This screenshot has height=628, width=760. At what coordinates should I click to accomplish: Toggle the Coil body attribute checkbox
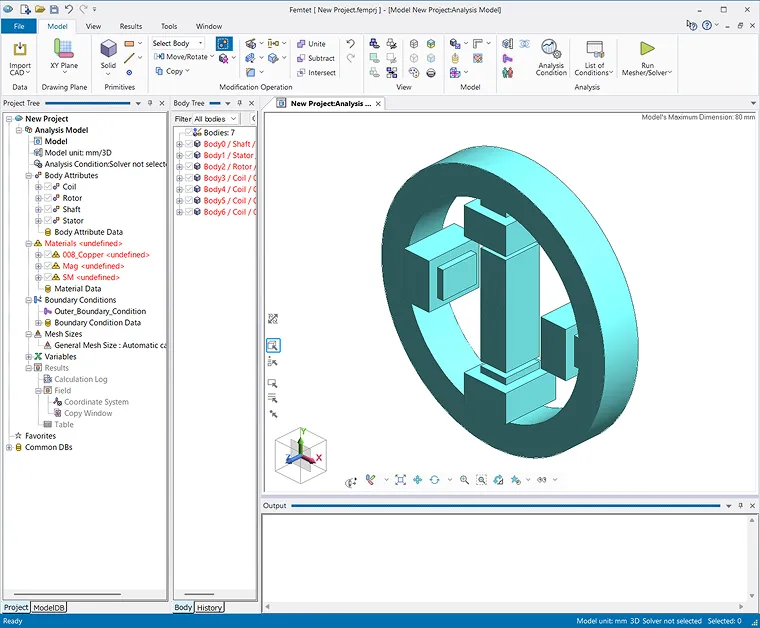pyautogui.click(x=48, y=187)
